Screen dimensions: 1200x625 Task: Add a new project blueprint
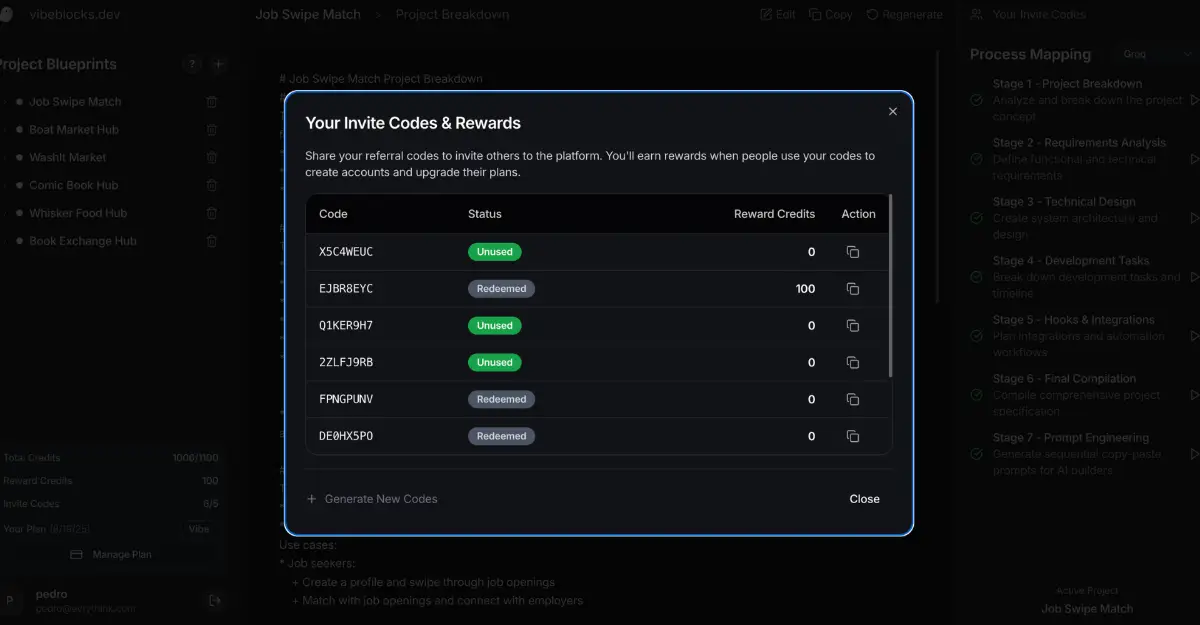pyautogui.click(x=219, y=64)
